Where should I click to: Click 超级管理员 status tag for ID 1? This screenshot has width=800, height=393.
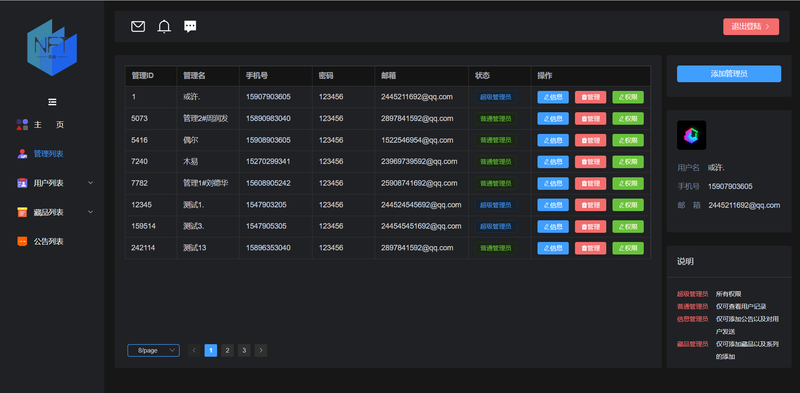click(x=495, y=97)
